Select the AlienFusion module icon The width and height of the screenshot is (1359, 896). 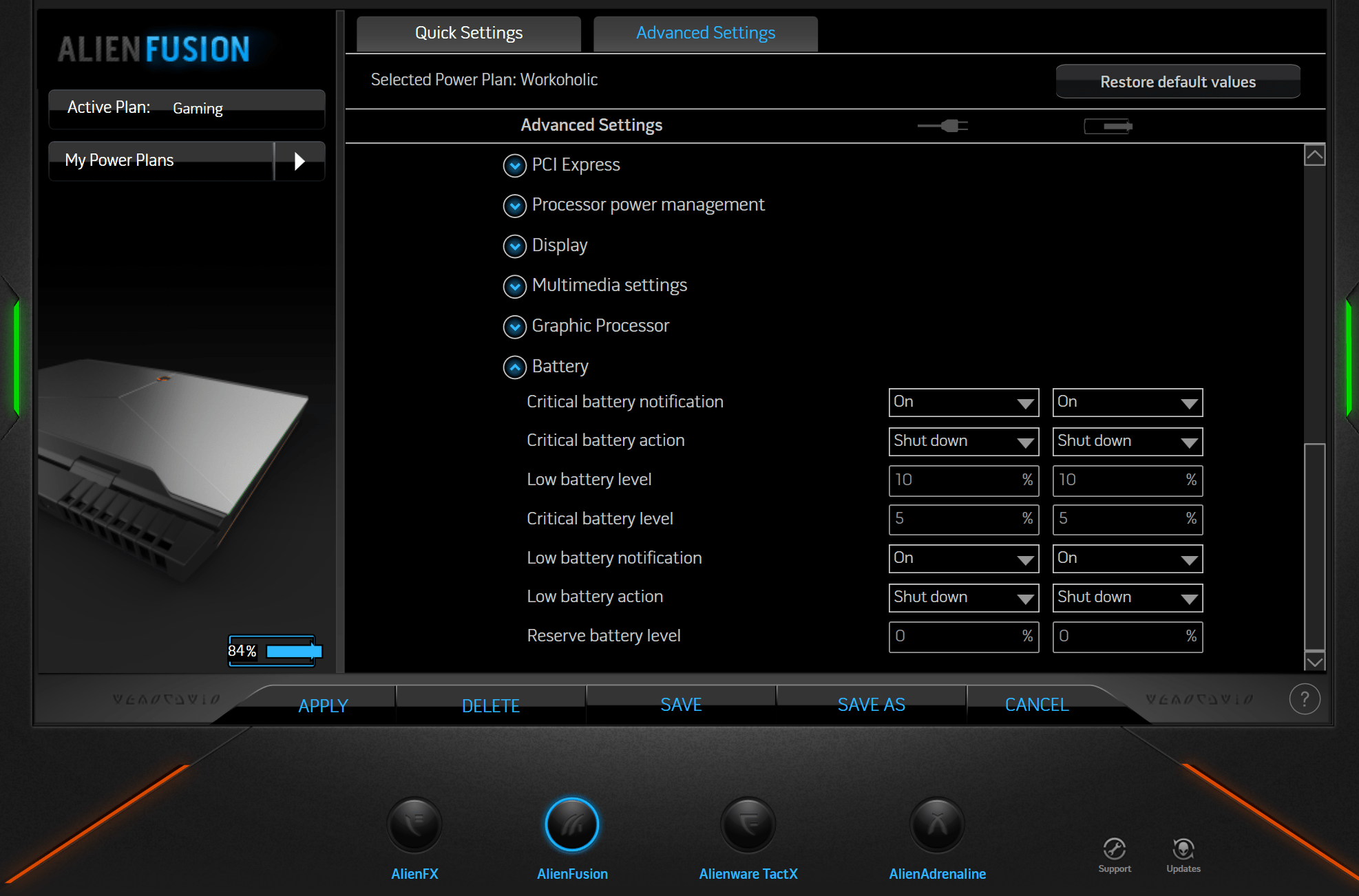[x=572, y=824]
